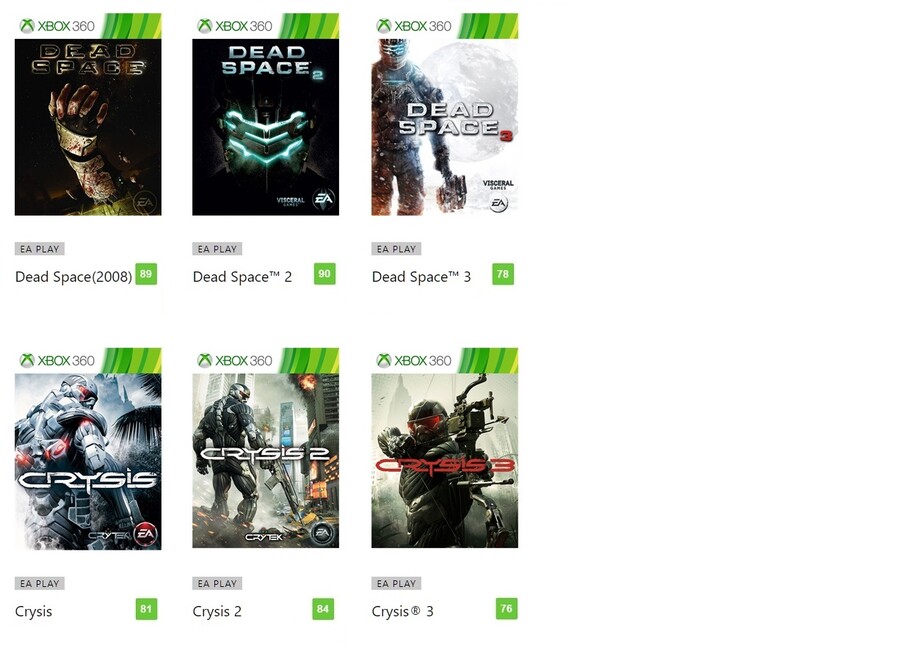Click the Crysis 2 title text
Image resolution: width=900 pixels, height=664 pixels.
click(217, 612)
